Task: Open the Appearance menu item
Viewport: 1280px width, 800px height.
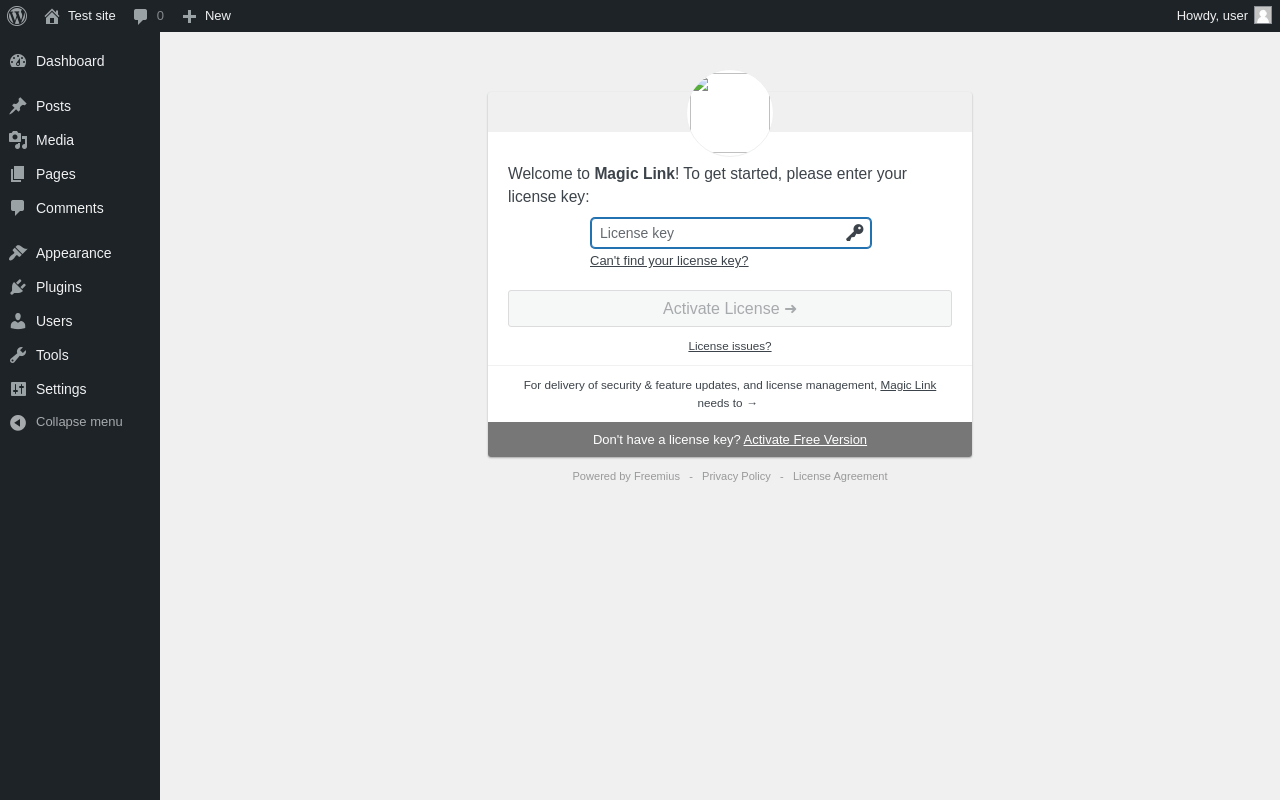Action: pos(80,253)
